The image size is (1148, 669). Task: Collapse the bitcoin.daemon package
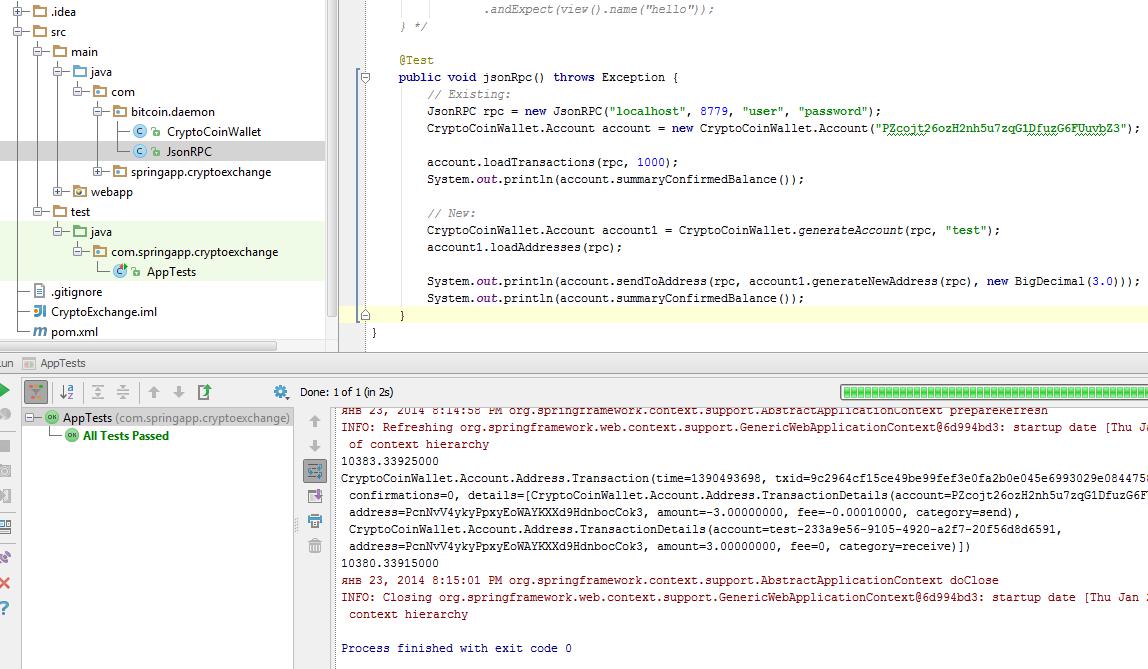(x=97, y=111)
